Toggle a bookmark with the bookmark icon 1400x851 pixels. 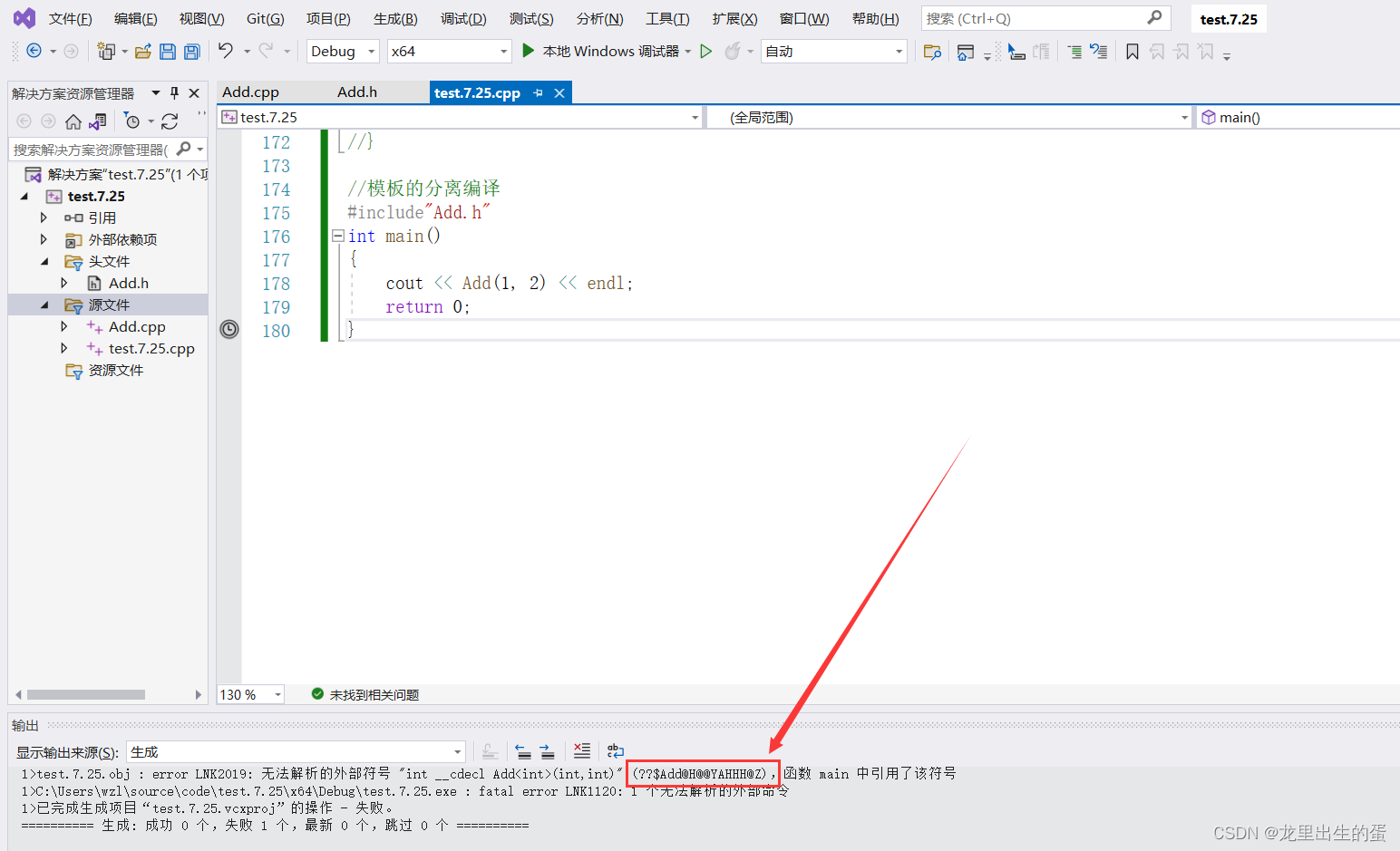[x=1133, y=52]
